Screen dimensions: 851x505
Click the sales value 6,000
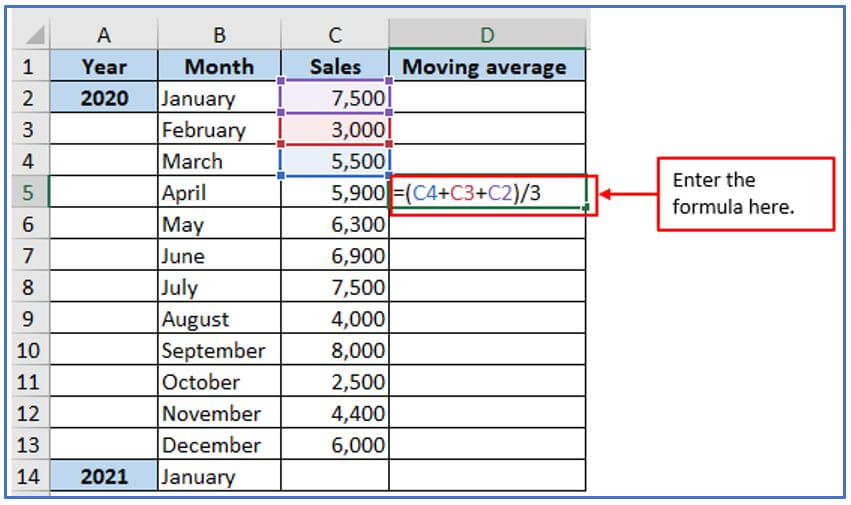pyautogui.click(x=335, y=444)
